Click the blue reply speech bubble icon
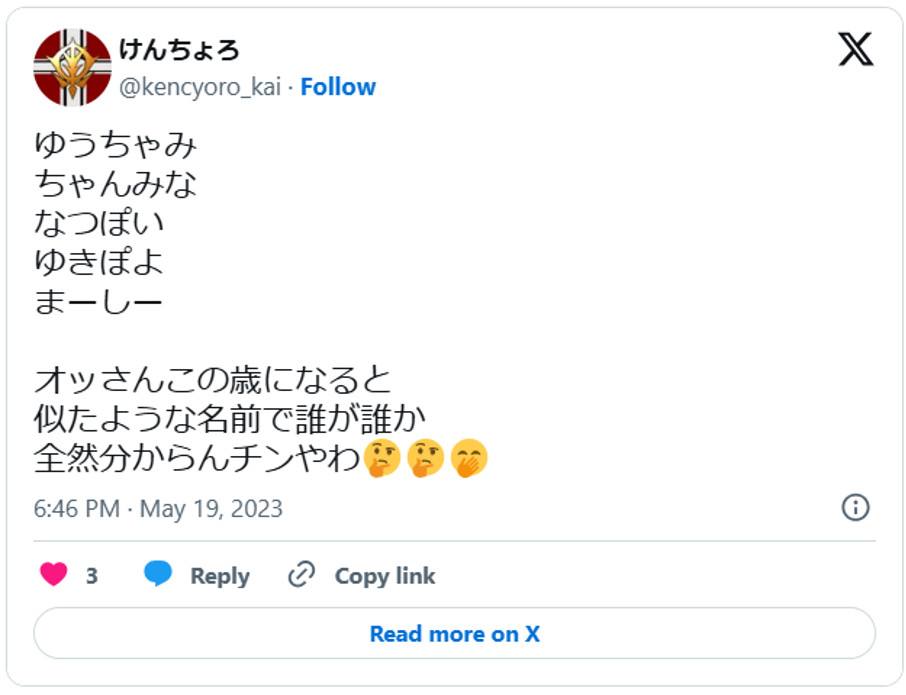Image resolution: width=906 pixels, height=695 pixels. pos(158,575)
